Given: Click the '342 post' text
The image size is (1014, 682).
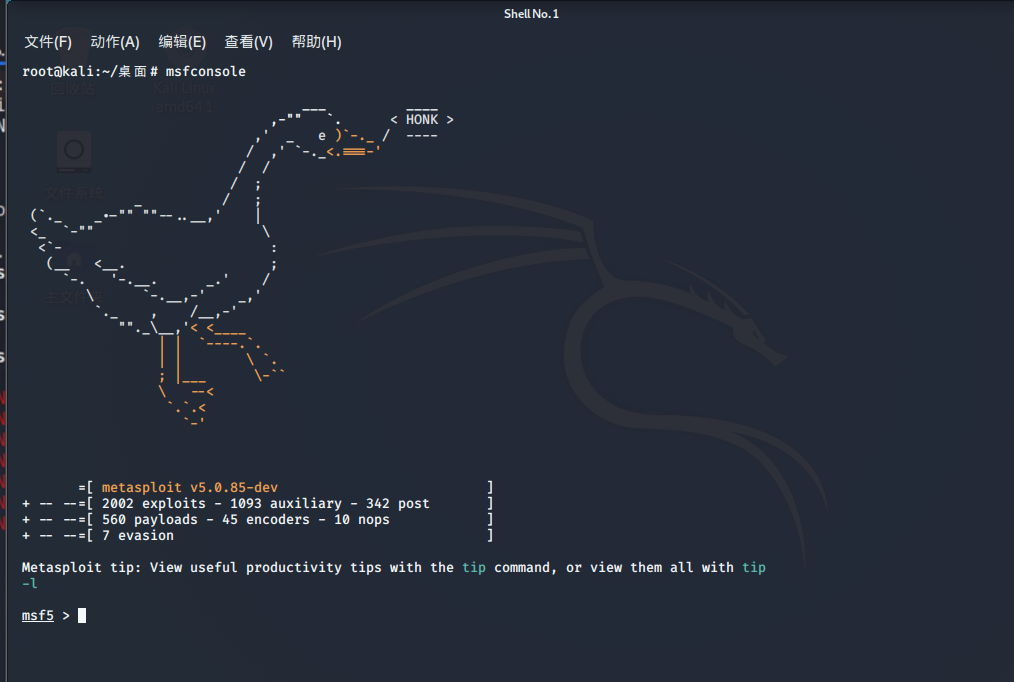Looking at the screenshot, I should tap(398, 504).
